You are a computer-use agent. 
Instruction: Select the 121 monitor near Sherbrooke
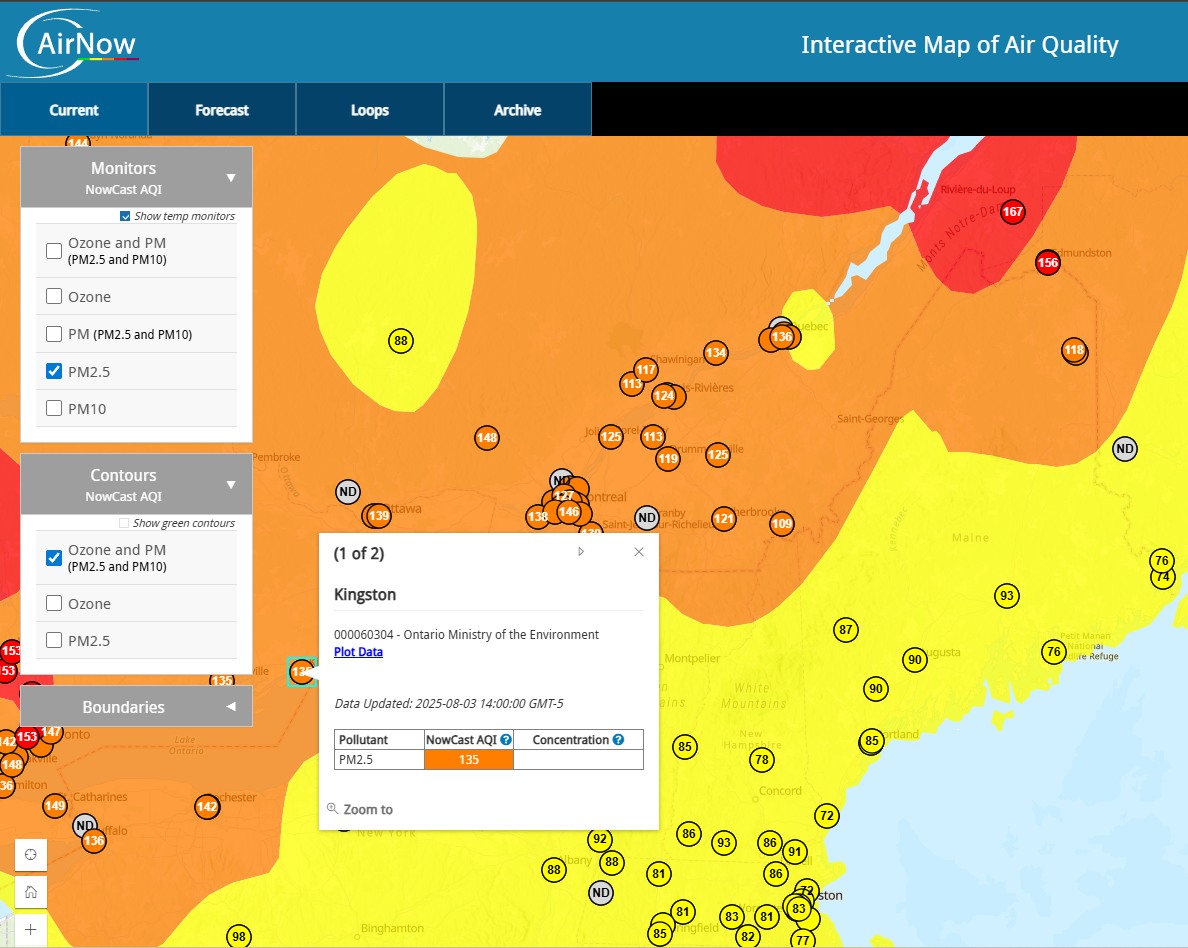pyautogui.click(x=724, y=518)
